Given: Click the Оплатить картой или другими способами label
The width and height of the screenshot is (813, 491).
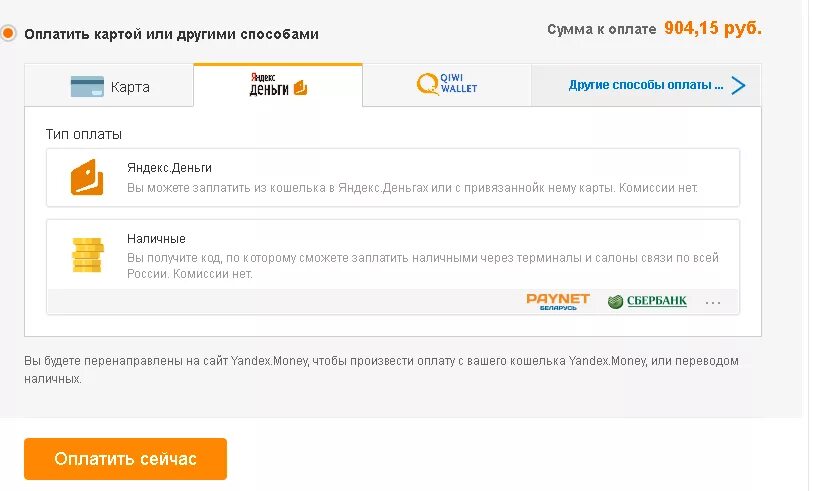Looking at the screenshot, I should (171, 34).
